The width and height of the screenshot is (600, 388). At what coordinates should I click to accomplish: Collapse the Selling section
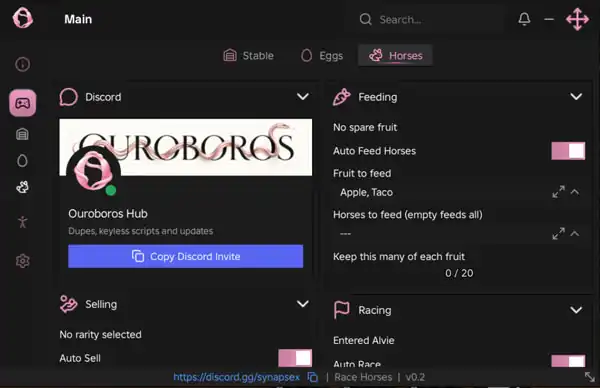click(303, 304)
